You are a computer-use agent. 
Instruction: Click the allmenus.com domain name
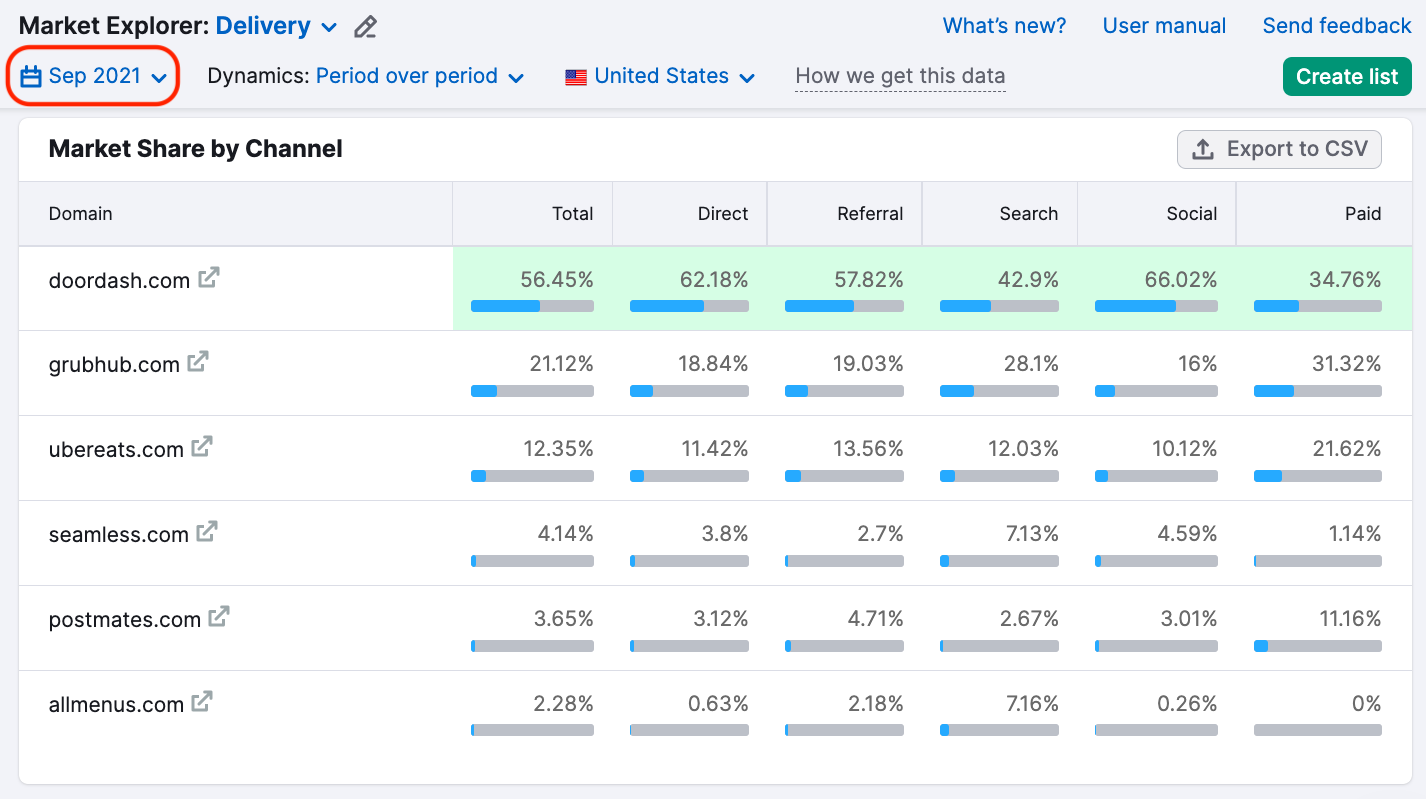[116, 704]
